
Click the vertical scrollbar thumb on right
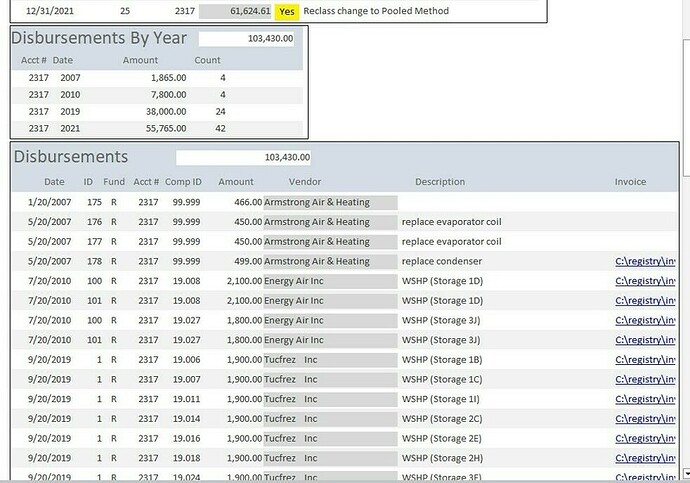click(686, 108)
